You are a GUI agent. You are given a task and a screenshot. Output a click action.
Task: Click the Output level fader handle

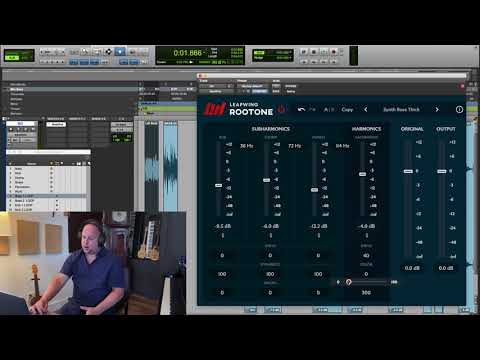[442, 171]
